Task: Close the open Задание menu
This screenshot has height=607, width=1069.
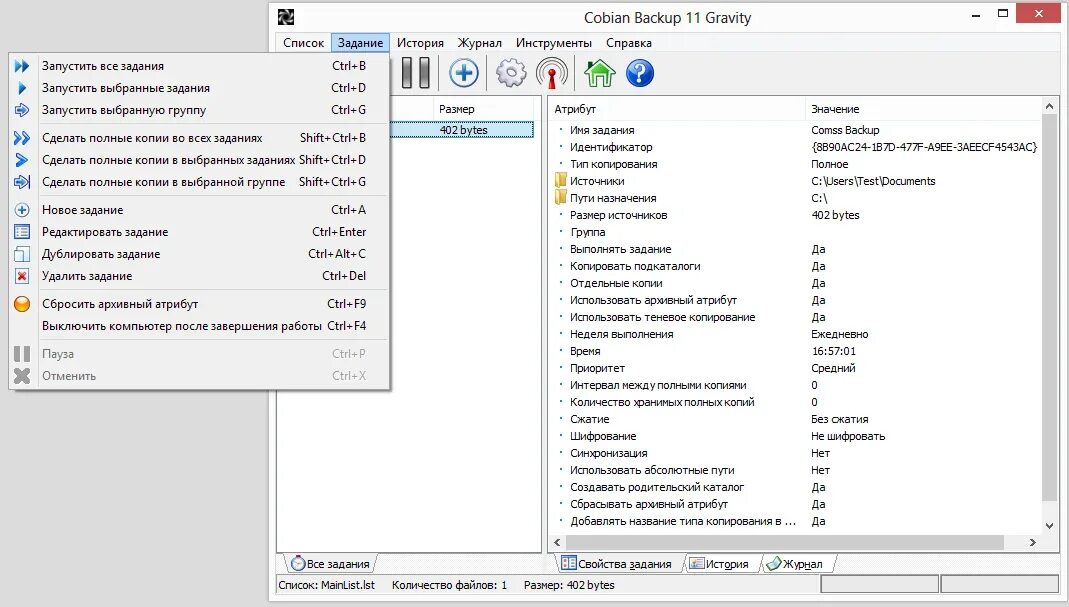Action: coord(361,42)
